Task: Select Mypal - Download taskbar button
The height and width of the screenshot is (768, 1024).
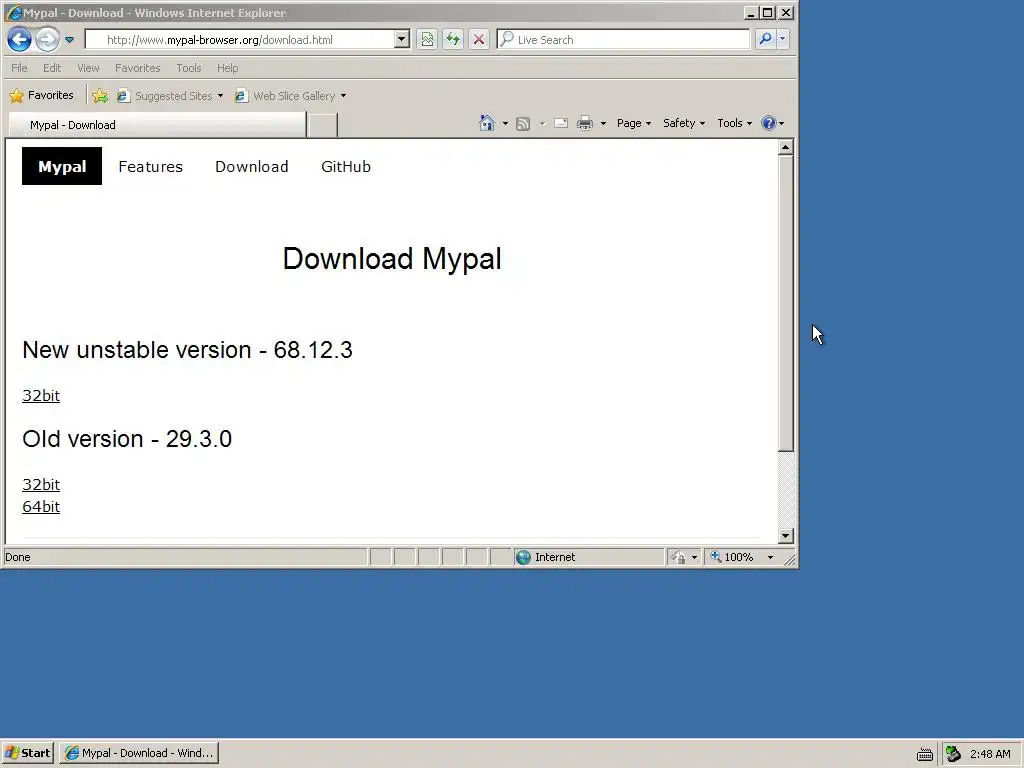Action: [x=139, y=753]
